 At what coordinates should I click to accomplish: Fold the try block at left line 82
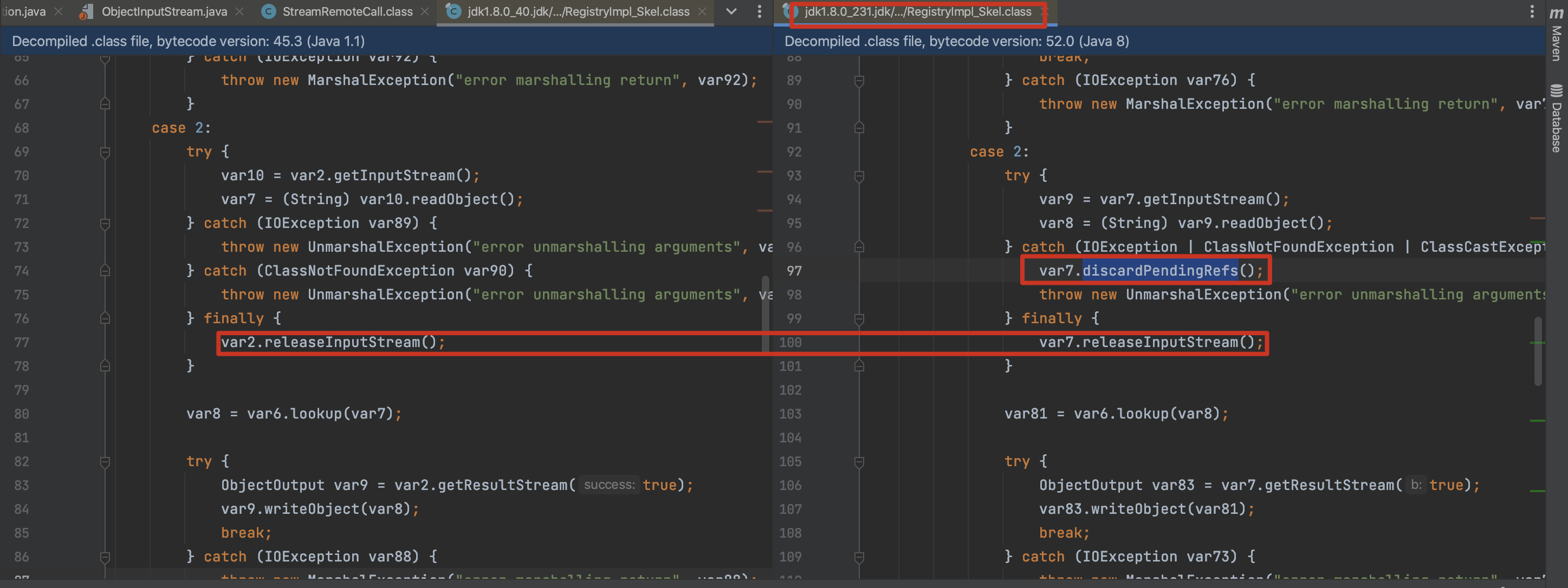pyautogui.click(x=105, y=462)
